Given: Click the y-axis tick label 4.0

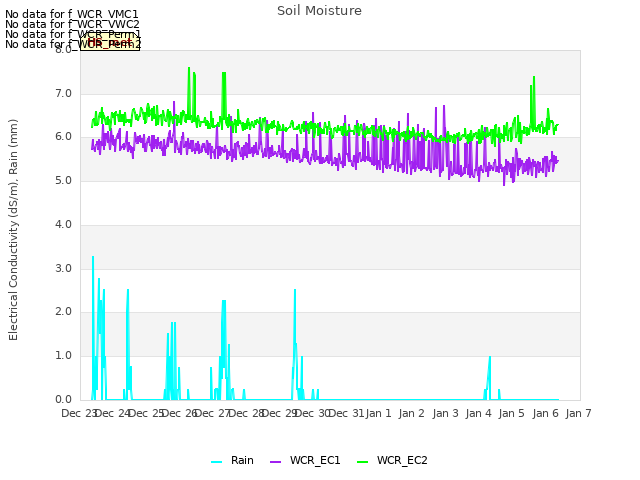Looking at the screenshot, I should click(x=63, y=224).
